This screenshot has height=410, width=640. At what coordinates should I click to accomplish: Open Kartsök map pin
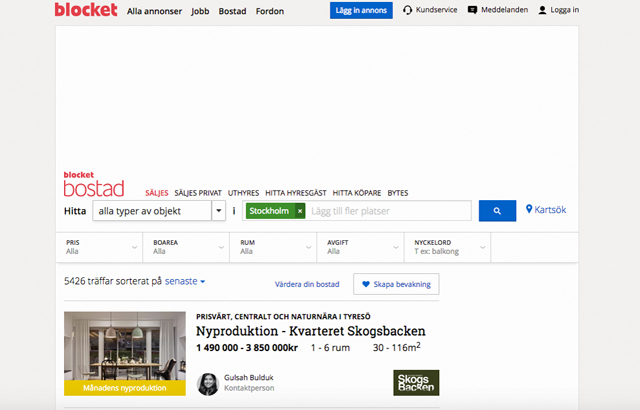tap(530, 210)
